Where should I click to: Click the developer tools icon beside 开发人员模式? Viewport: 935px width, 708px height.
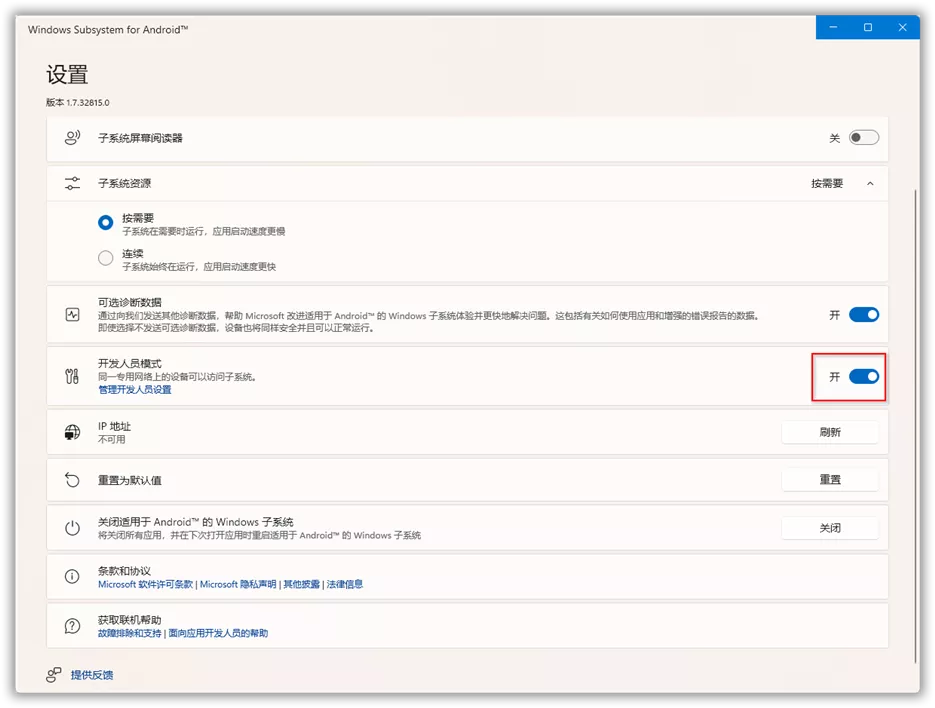72,376
